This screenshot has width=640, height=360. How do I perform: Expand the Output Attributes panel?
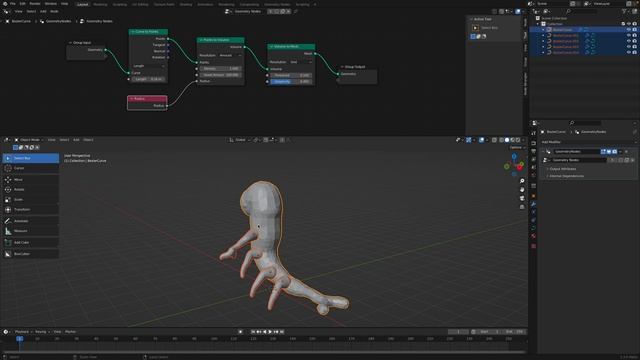click(562, 169)
